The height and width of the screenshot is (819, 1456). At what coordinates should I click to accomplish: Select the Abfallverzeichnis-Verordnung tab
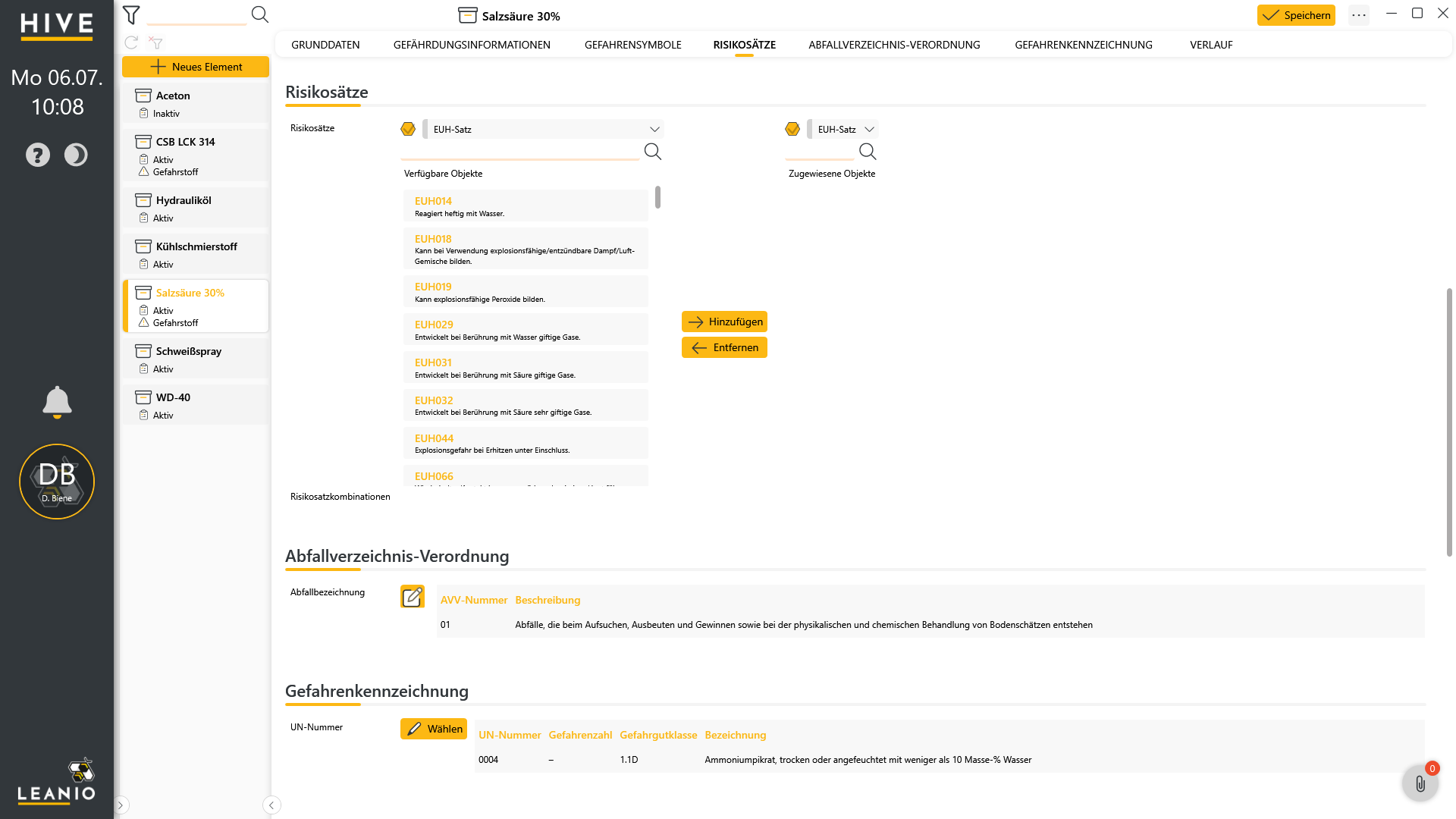pyautogui.click(x=894, y=45)
